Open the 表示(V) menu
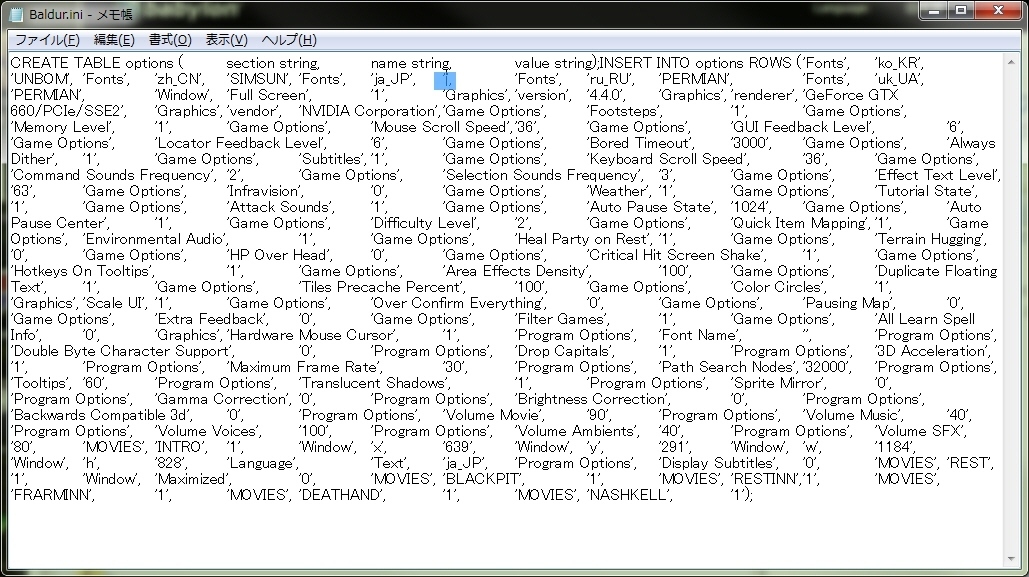1029x577 pixels. coord(226,40)
